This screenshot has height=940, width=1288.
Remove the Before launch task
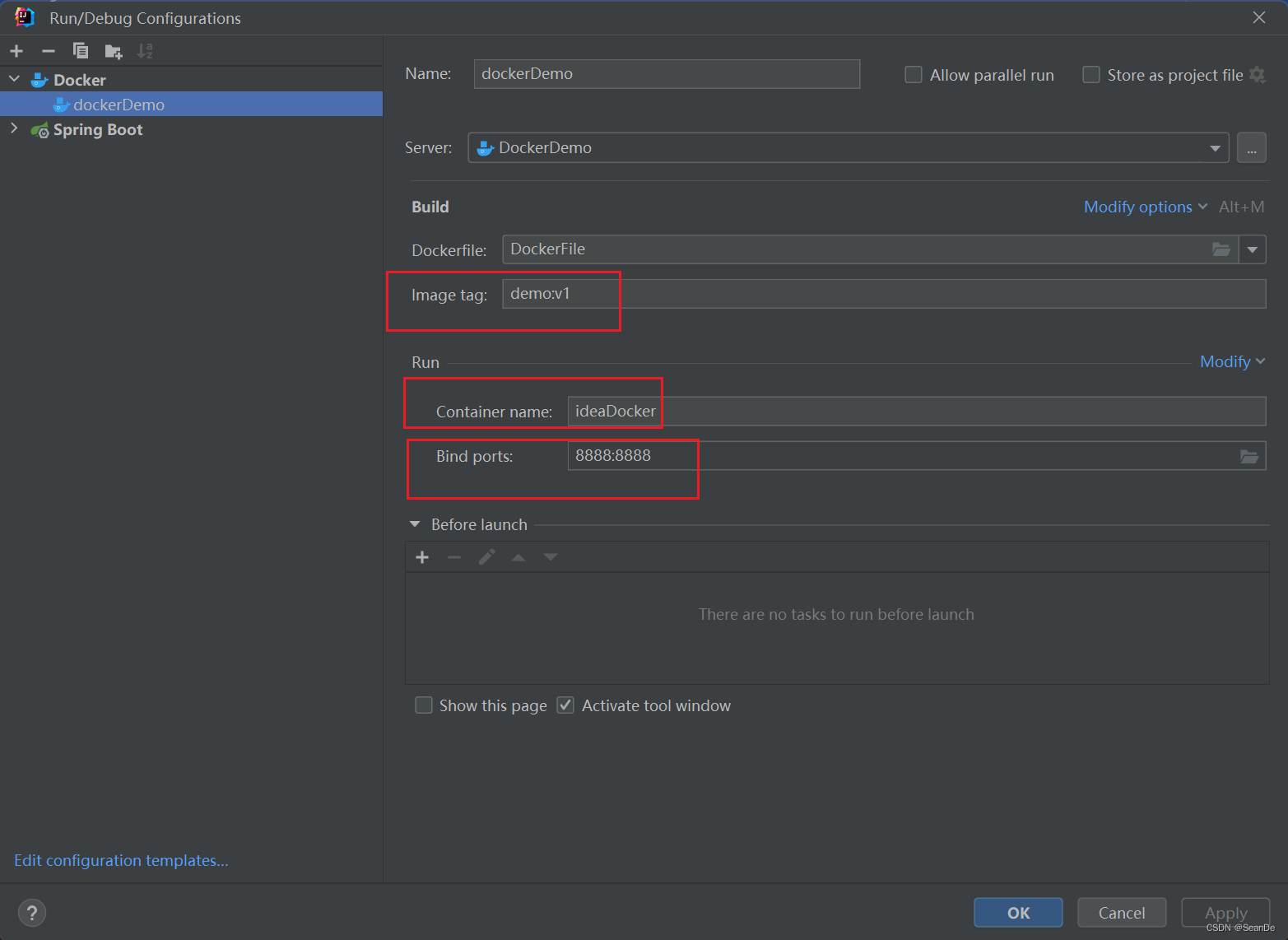(x=454, y=557)
